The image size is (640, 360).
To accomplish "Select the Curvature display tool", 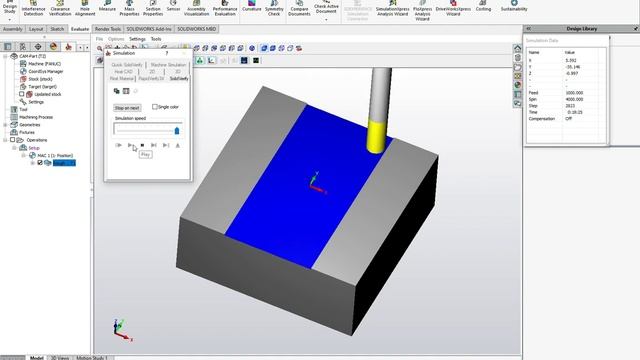I will (251, 6).
